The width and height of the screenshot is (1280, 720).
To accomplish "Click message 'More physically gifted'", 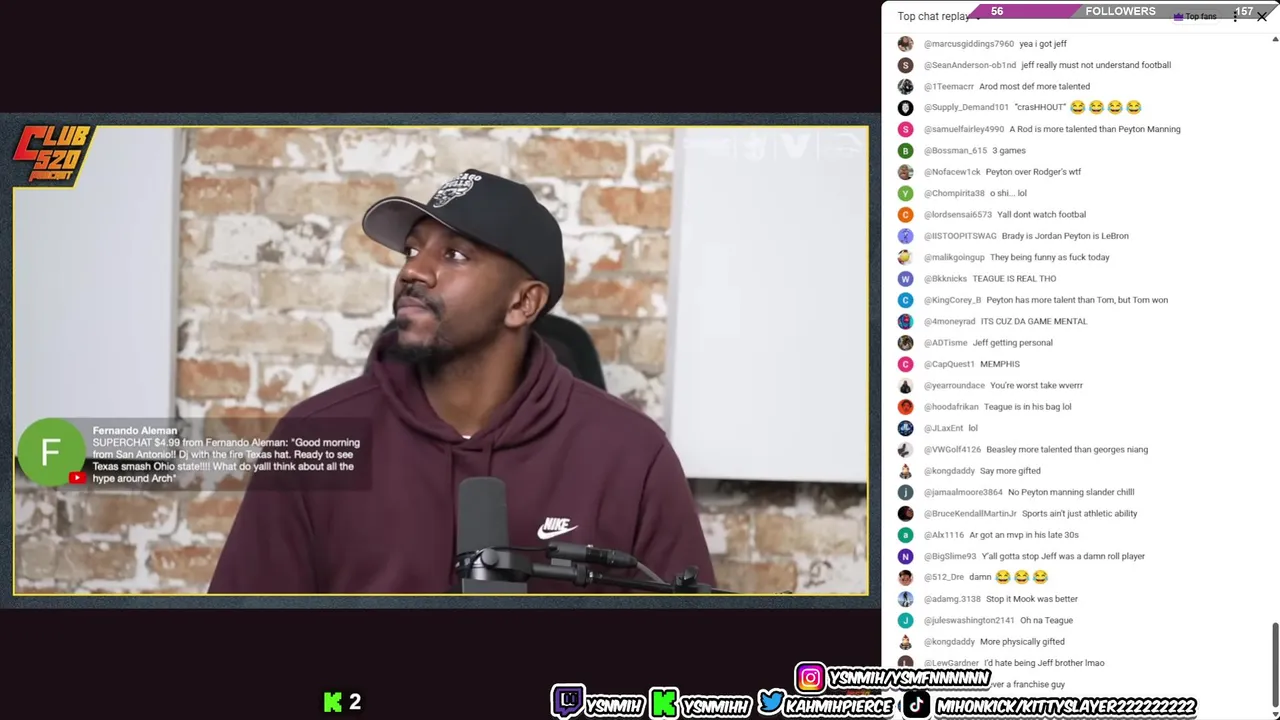I will (x=1022, y=642).
